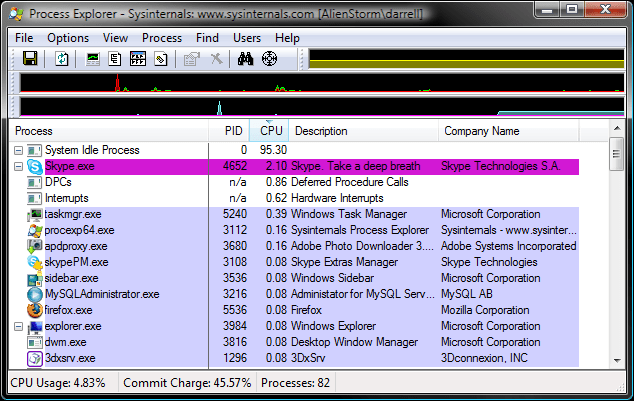The image size is (634, 401).
Task: Click the binoculars Find Handle icon
Action: coord(246,60)
